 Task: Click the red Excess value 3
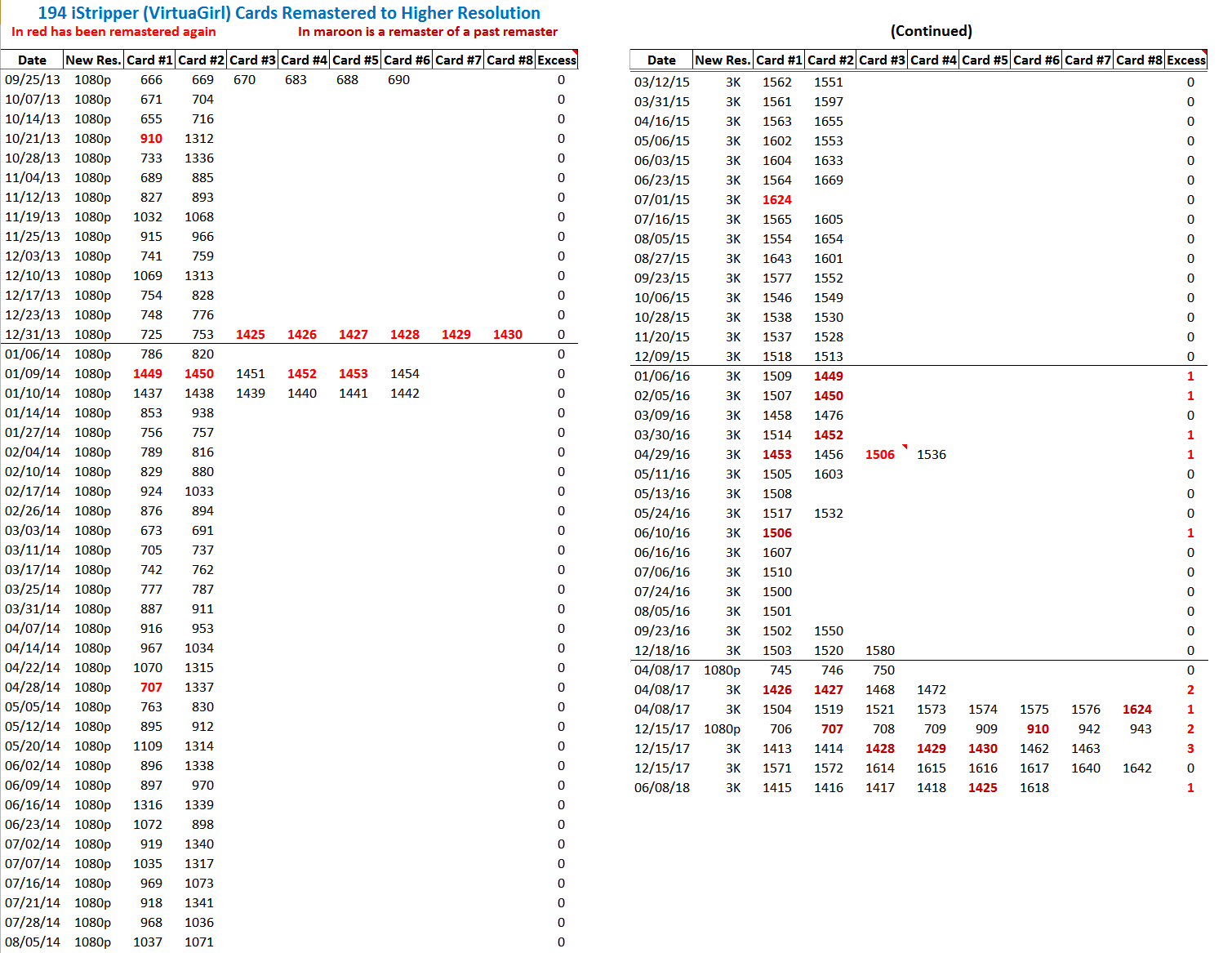(1190, 749)
